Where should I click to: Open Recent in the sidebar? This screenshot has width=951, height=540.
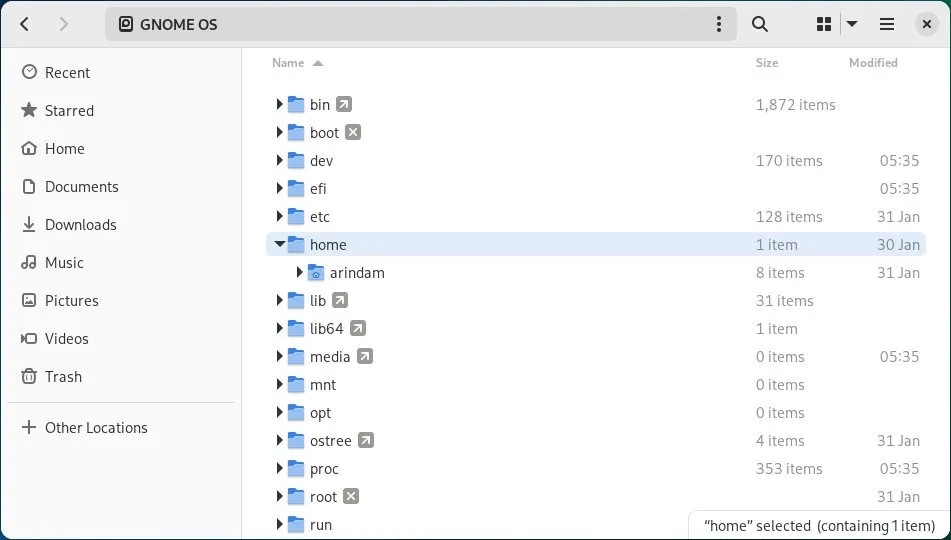[x=67, y=73]
